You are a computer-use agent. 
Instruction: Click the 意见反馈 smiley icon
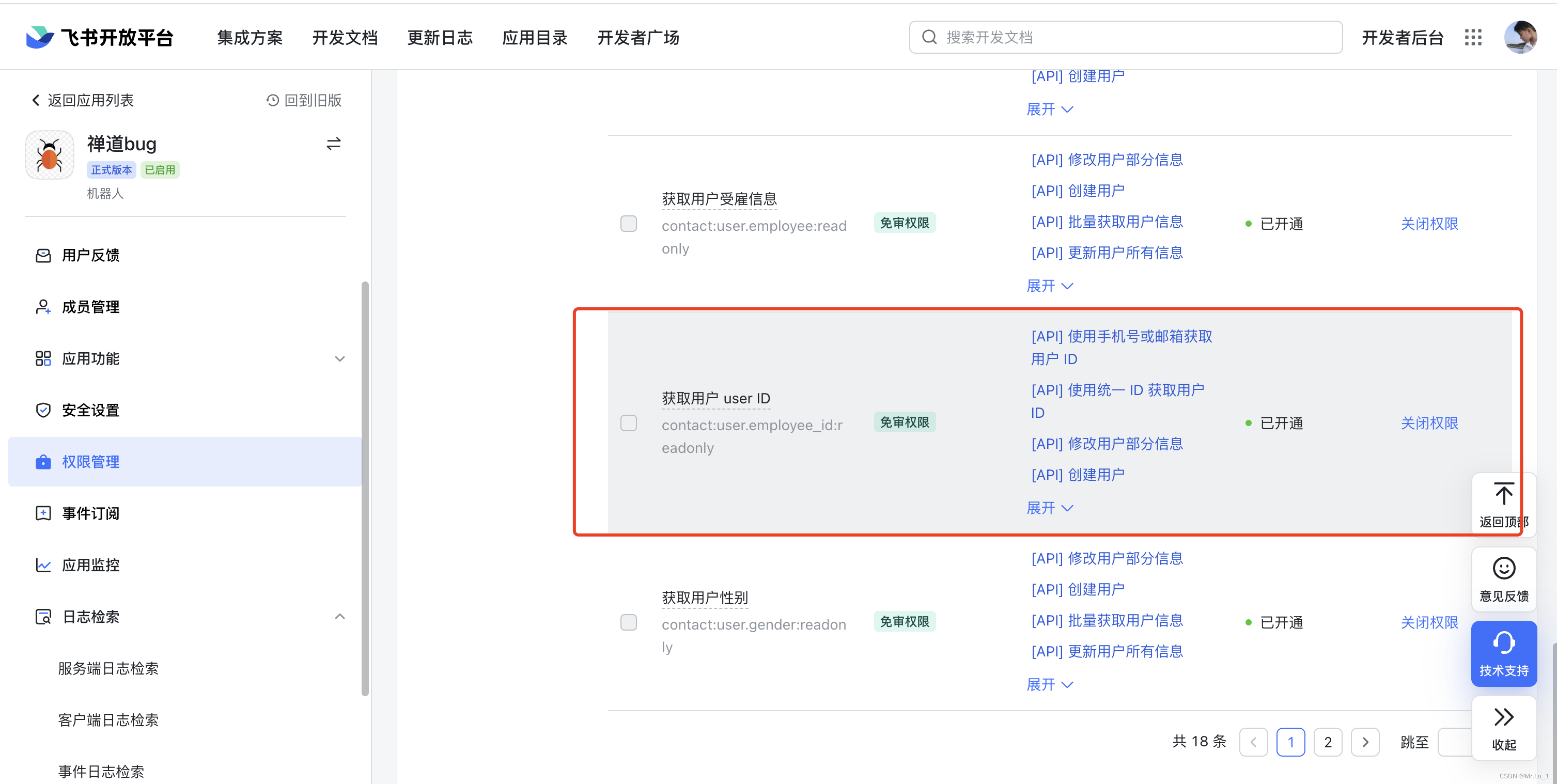click(x=1503, y=568)
